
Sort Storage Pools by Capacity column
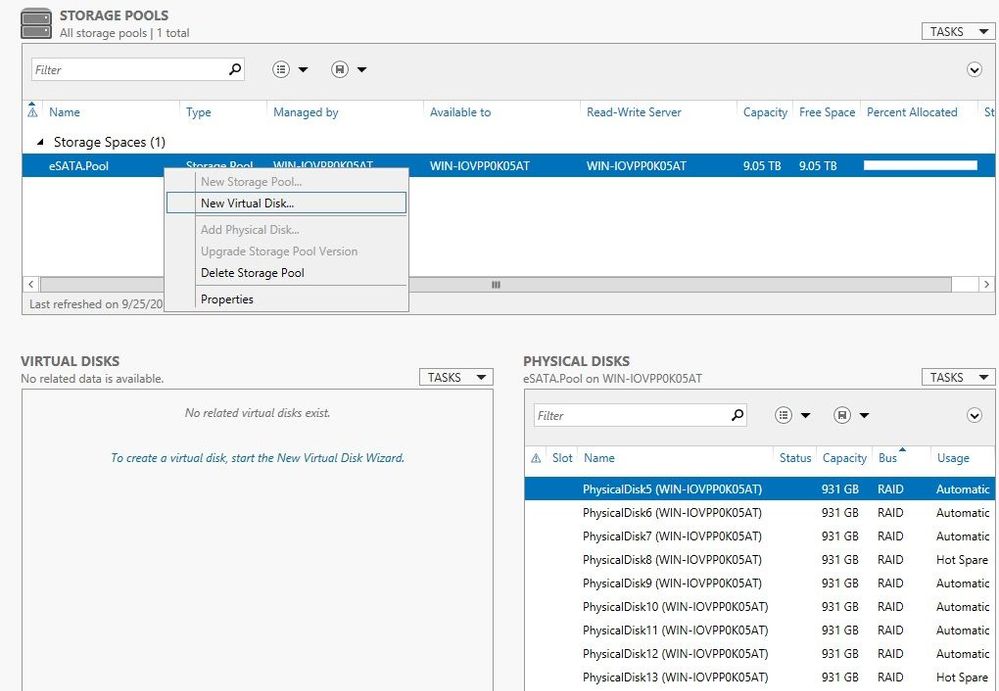point(765,112)
